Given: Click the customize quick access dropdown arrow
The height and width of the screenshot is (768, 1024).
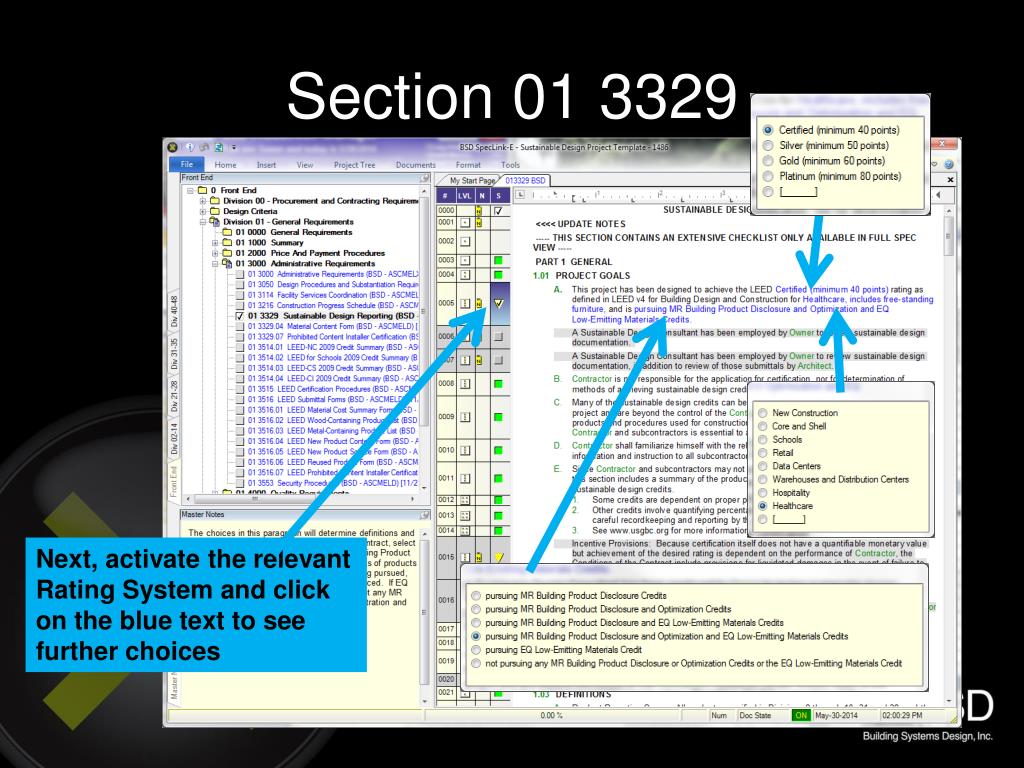Looking at the screenshot, I should click(233, 148).
